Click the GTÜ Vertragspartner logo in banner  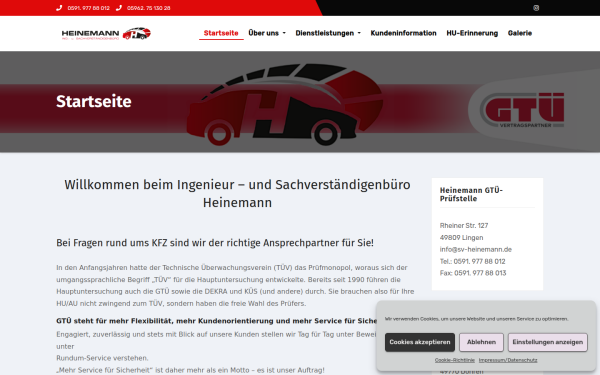click(x=523, y=110)
